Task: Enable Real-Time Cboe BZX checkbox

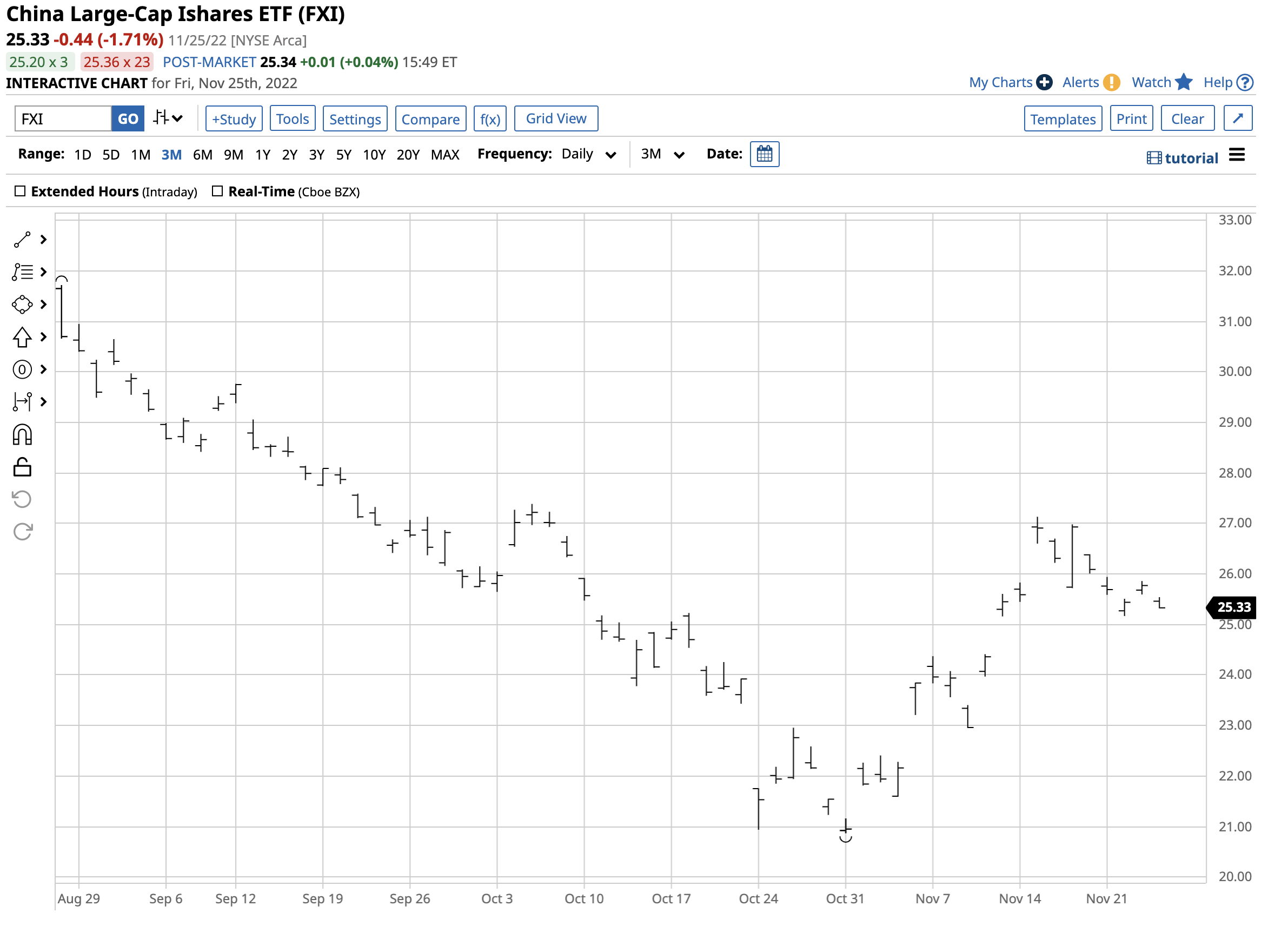Action: [x=217, y=191]
